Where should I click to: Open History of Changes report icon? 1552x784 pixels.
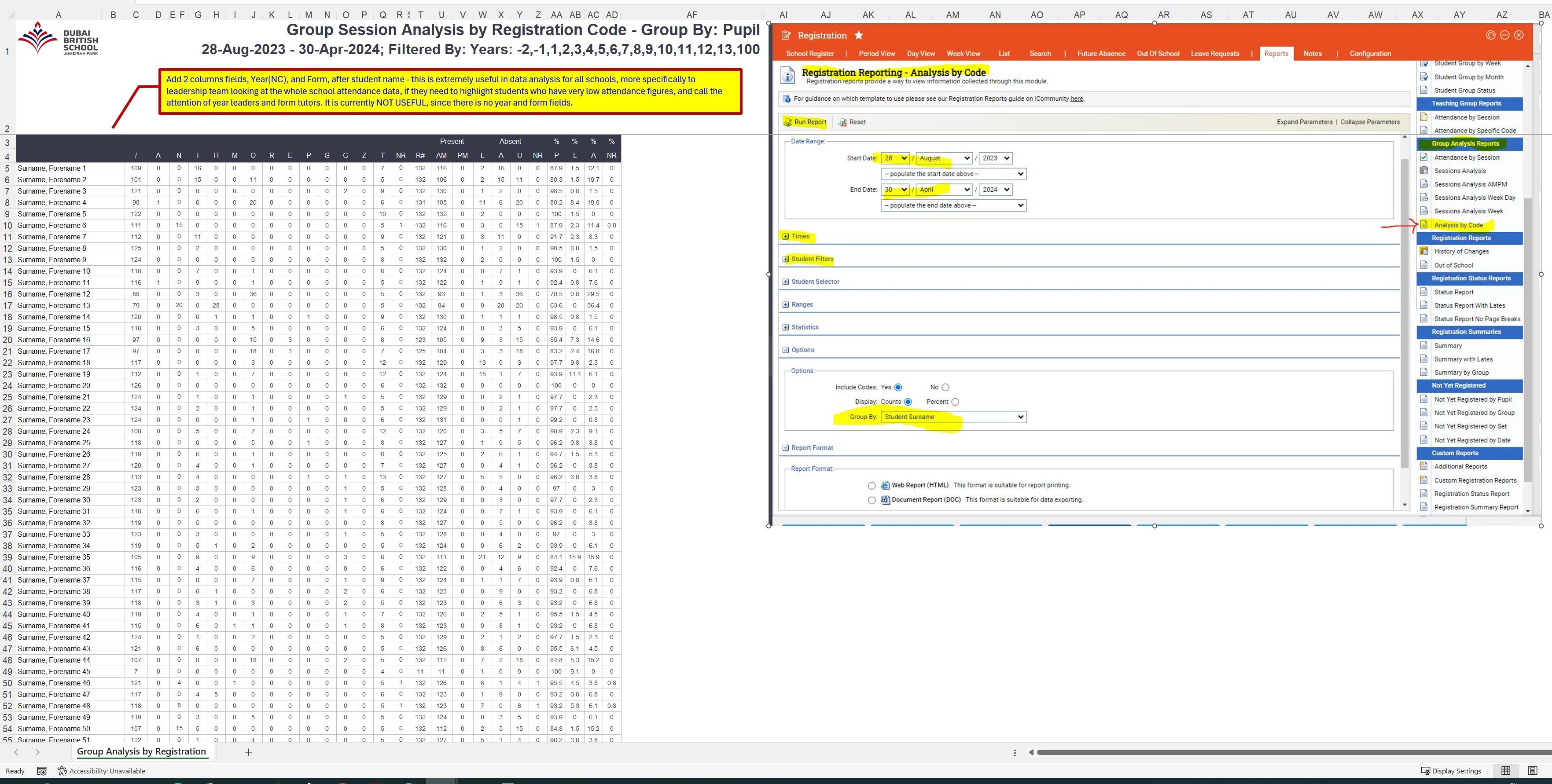click(x=1423, y=251)
